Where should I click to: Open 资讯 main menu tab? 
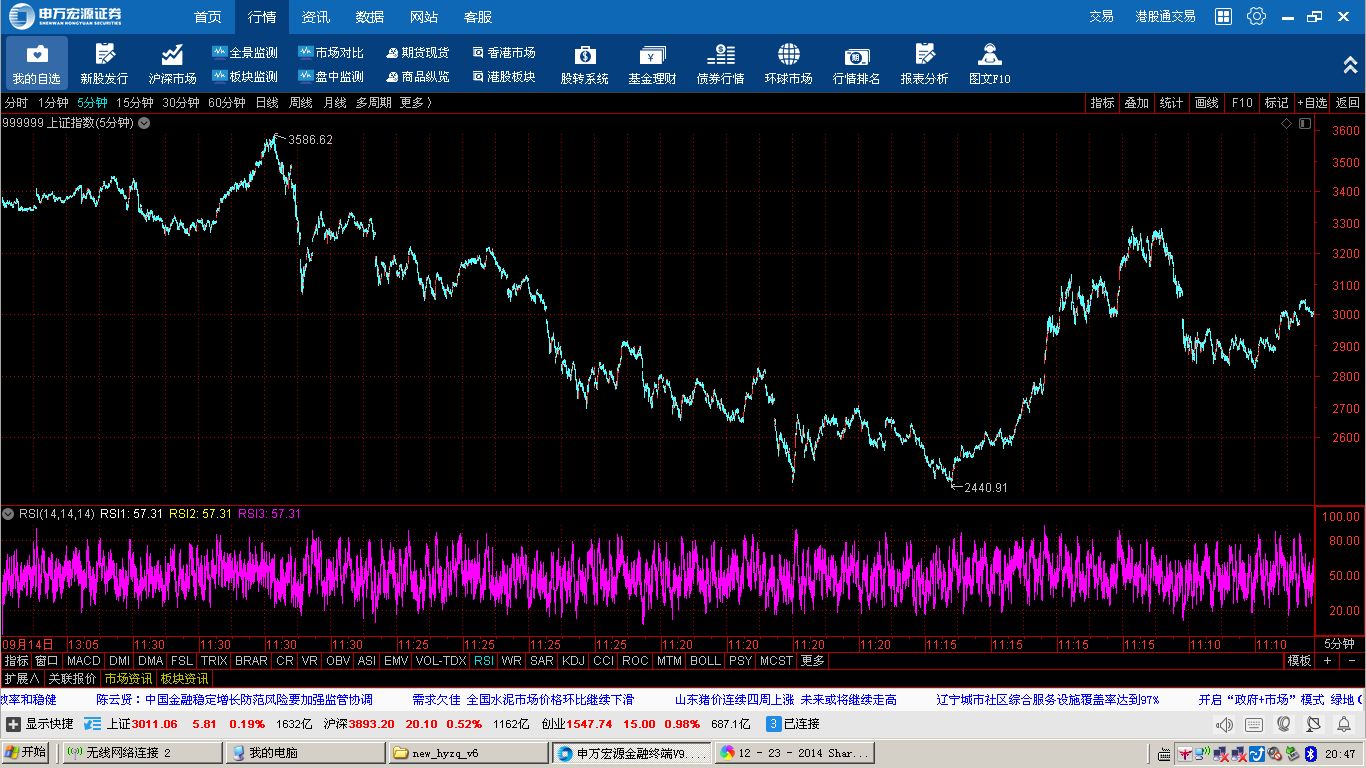(x=316, y=17)
